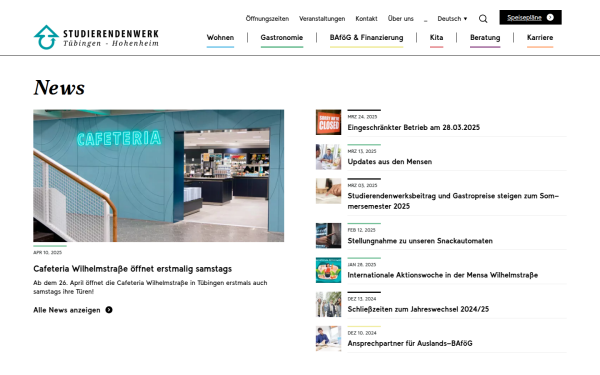
Task: Open Stellungnahme zu unseren Snackautomaten article
Action: click(420, 241)
